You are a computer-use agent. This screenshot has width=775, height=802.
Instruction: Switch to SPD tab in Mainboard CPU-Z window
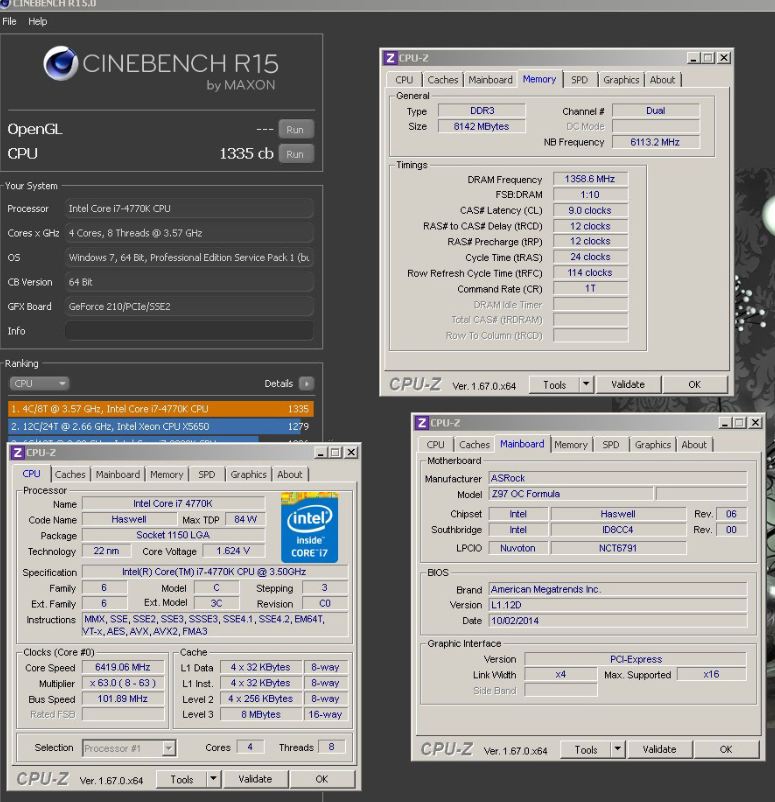click(611, 444)
